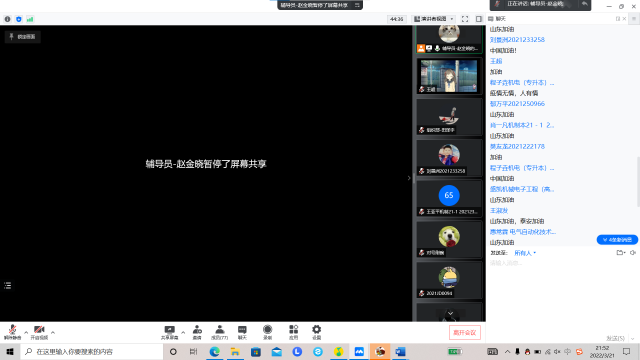Toggle the lock screen pin button

(23, 37)
